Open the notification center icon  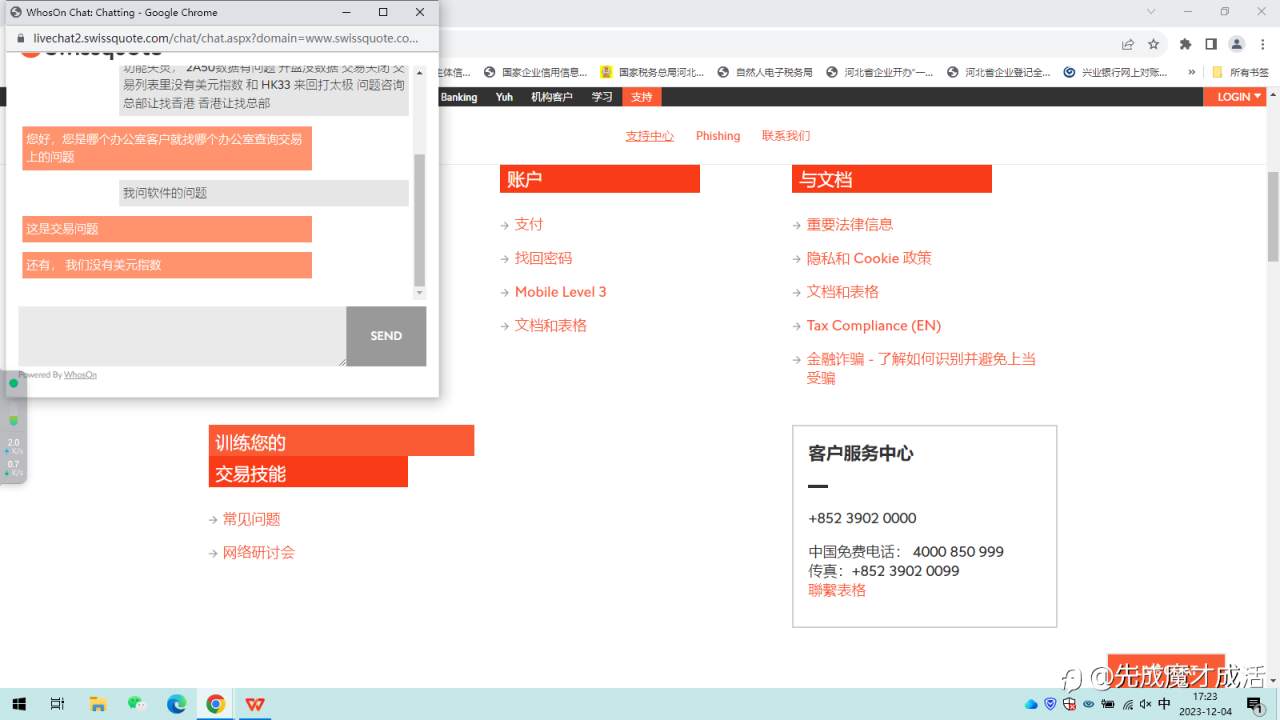[1256, 704]
